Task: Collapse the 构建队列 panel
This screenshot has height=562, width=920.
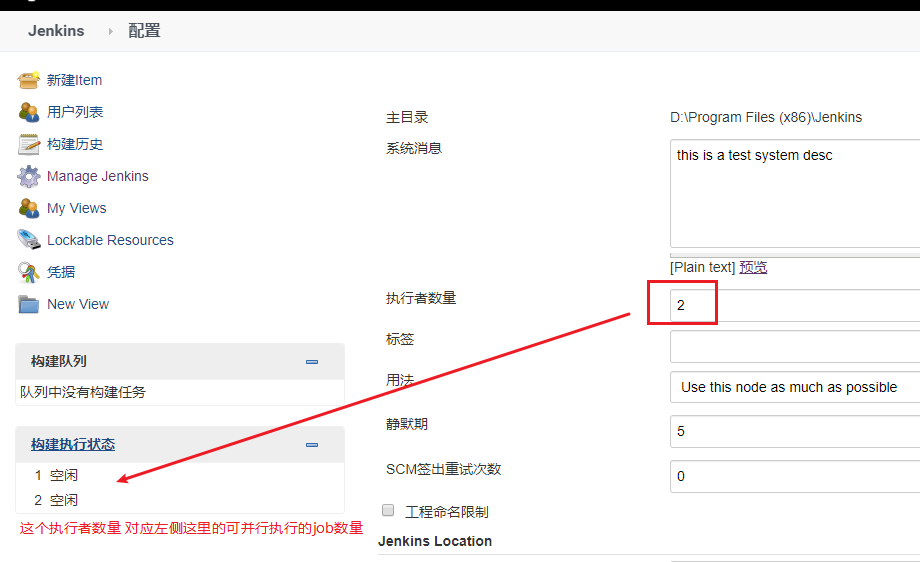Action: coord(312,362)
